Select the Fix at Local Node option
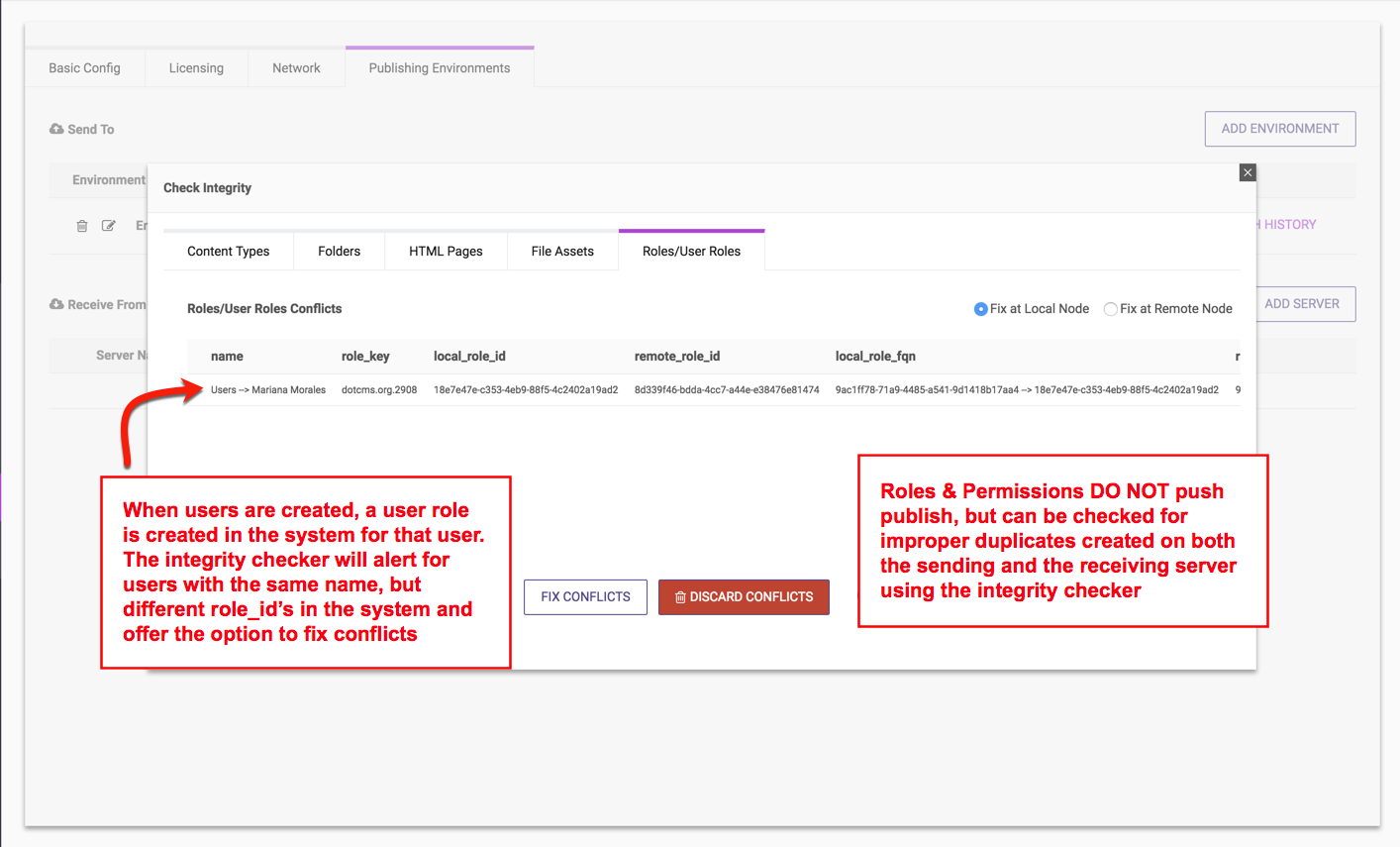 coord(980,309)
